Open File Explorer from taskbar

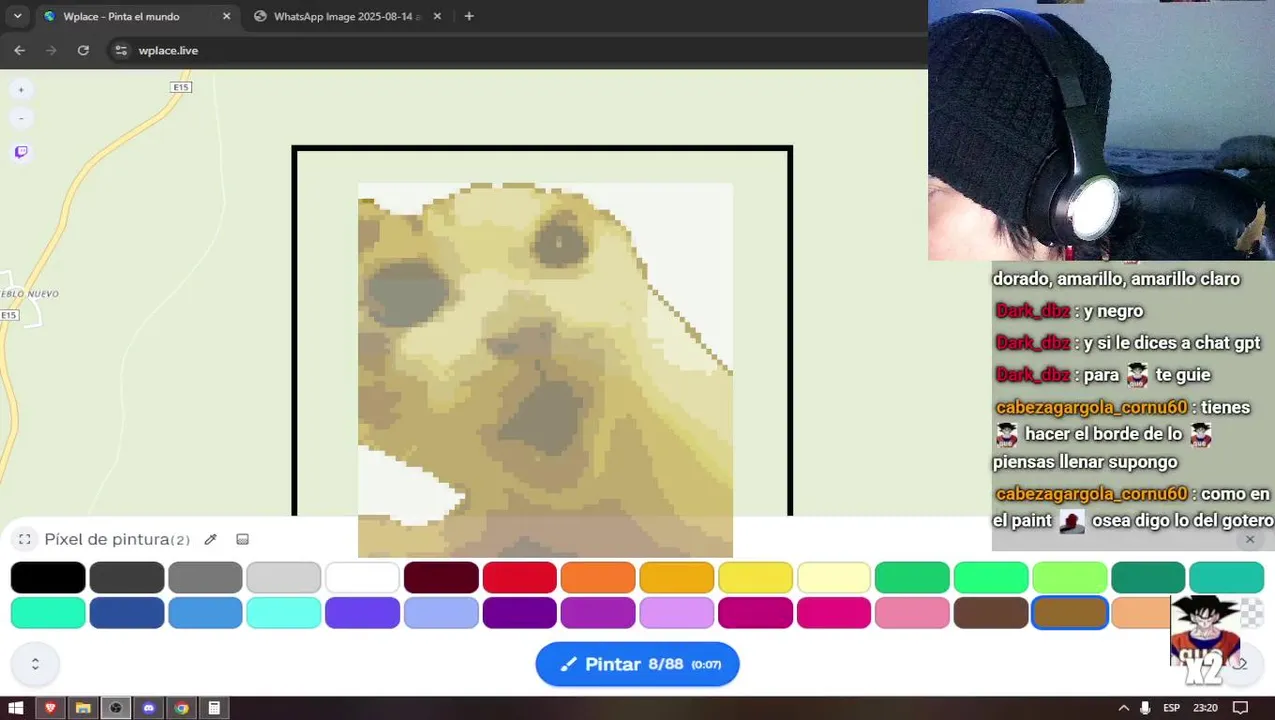(x=83, y=708)
